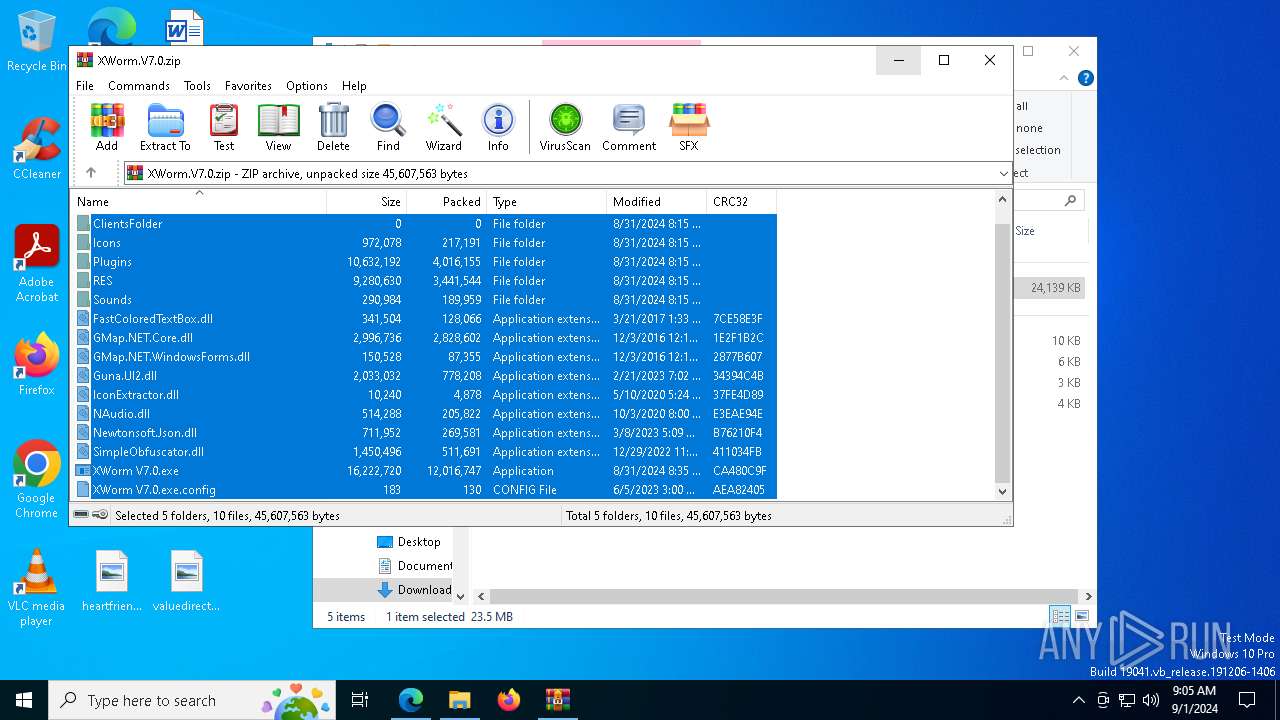Screen dimensions: 1280x720
Task: Open VLC media player shortcut
Action: tap(36, 588)
